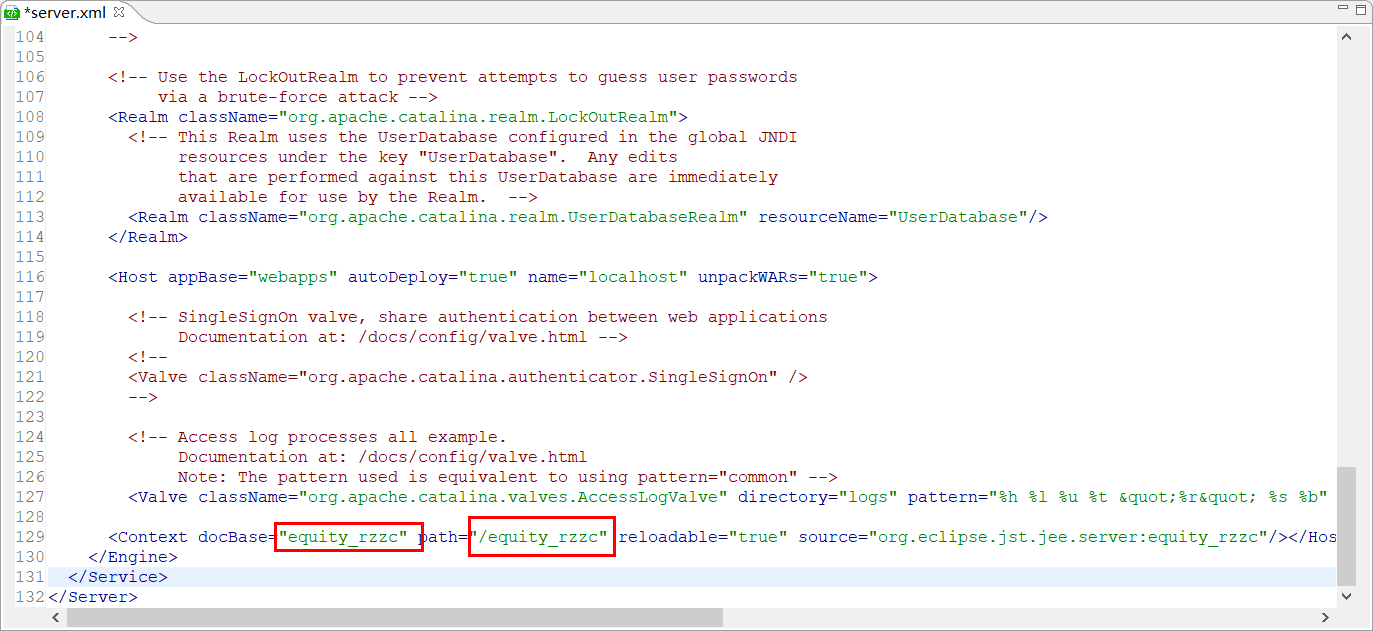The height and width of the screenshot is (631, 1373).
Task: Close the server.xml tab
Action: (x=119, y=12)
